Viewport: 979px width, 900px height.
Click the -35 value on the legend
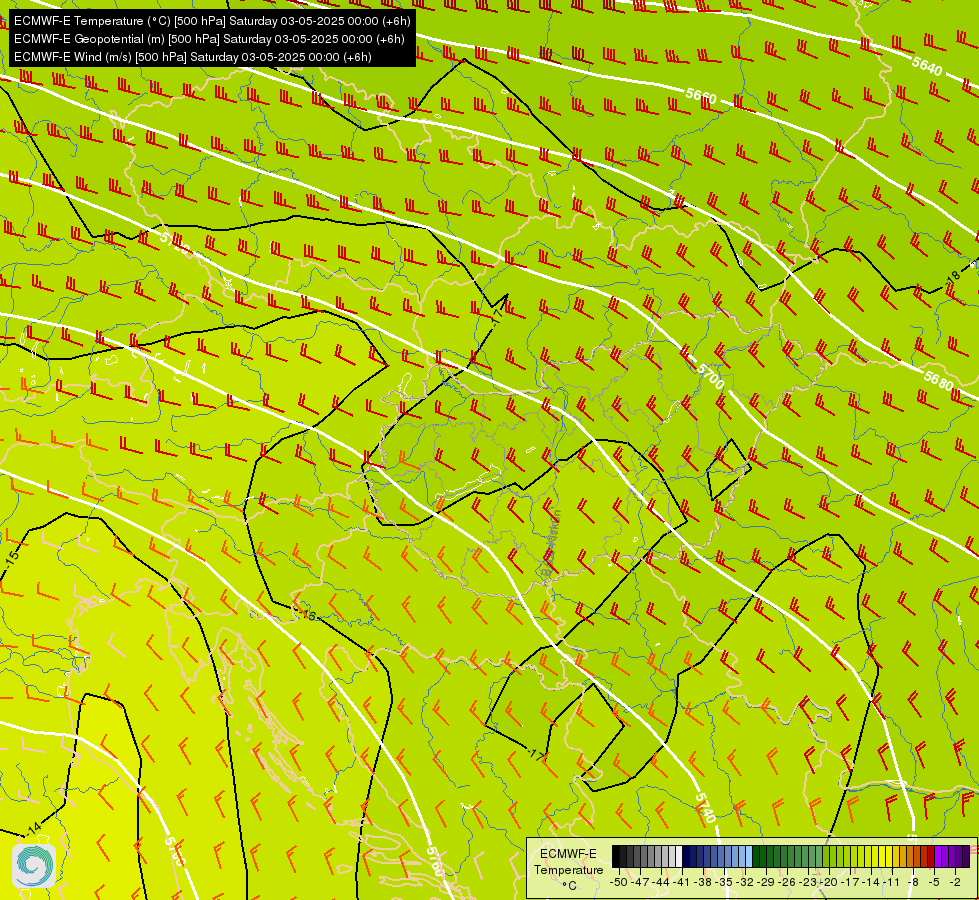724,882
